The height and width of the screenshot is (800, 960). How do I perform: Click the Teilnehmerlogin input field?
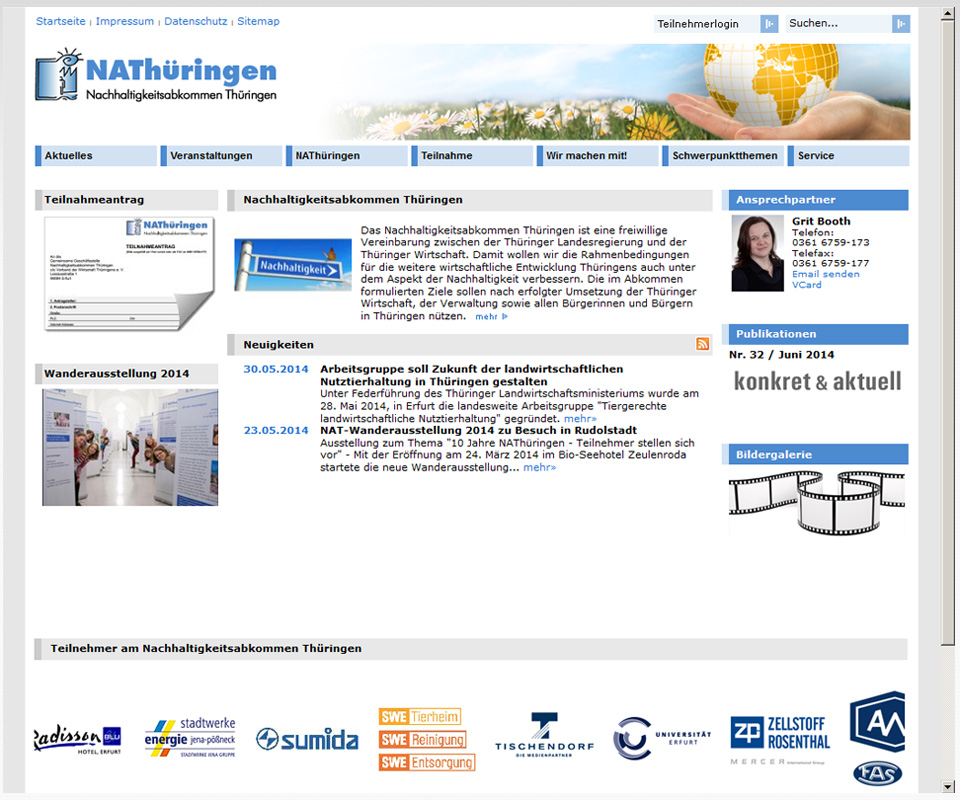pos(707,24)
